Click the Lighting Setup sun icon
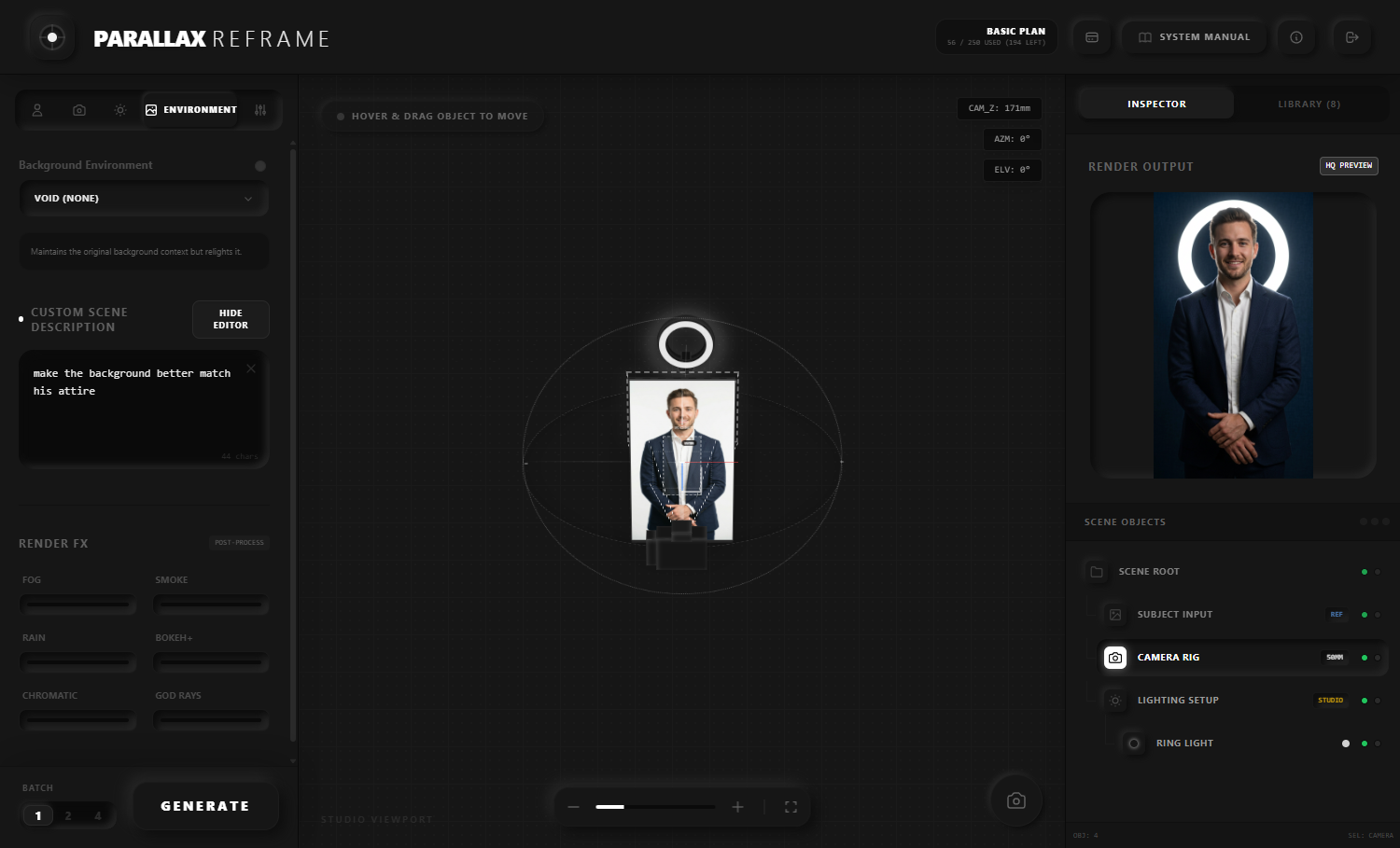Viewport: 1400px width, 848px height. coord(1114,700)
